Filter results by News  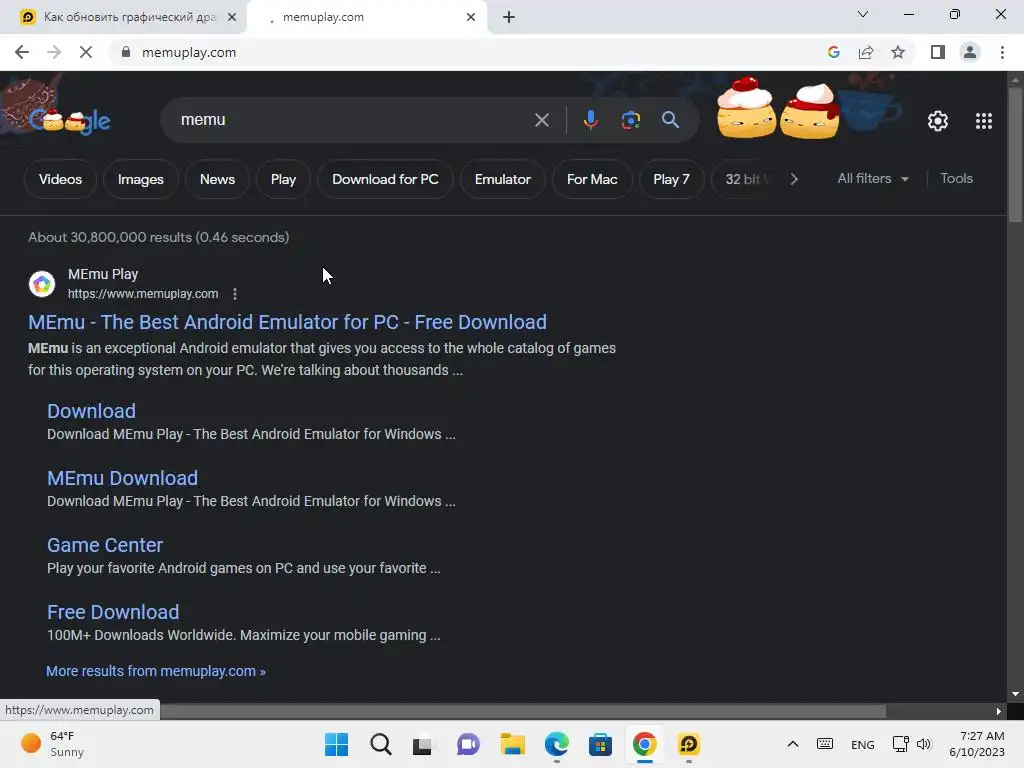pyautogui.click(x=217, y=179)
